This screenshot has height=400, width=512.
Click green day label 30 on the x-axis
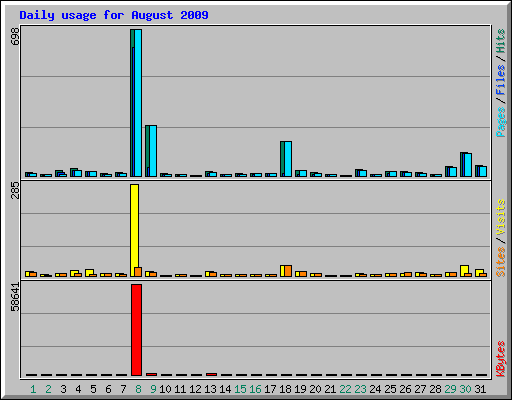click(x=465, y=389)
